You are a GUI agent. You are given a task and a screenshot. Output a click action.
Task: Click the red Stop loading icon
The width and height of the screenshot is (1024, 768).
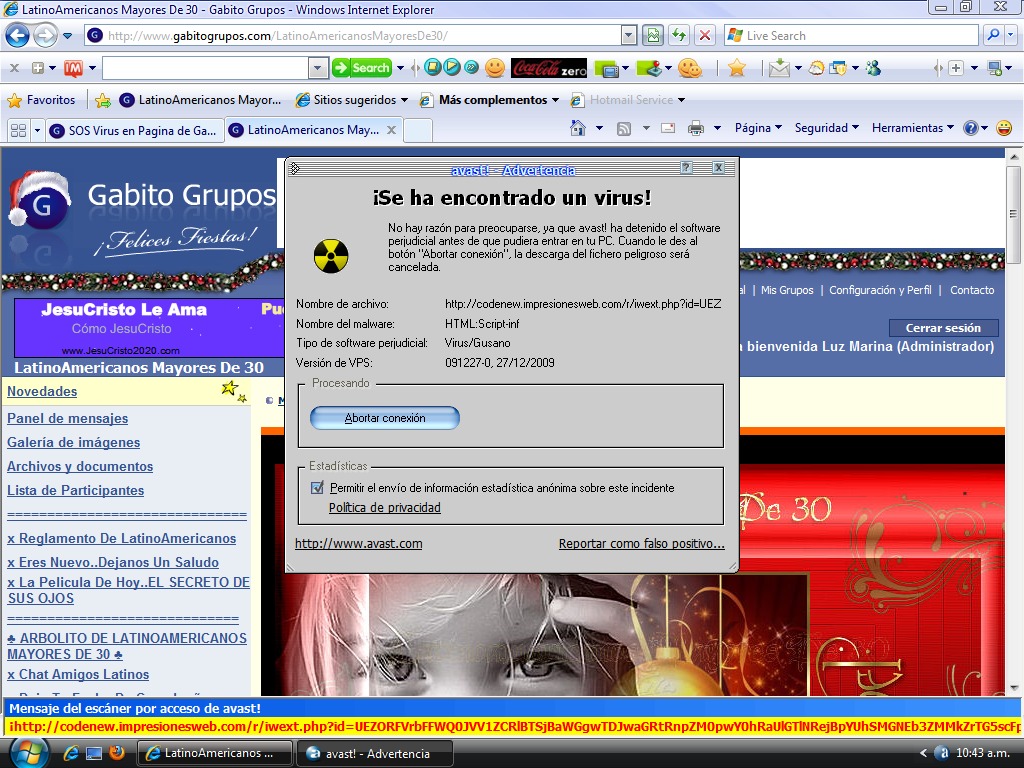(705, 35)
